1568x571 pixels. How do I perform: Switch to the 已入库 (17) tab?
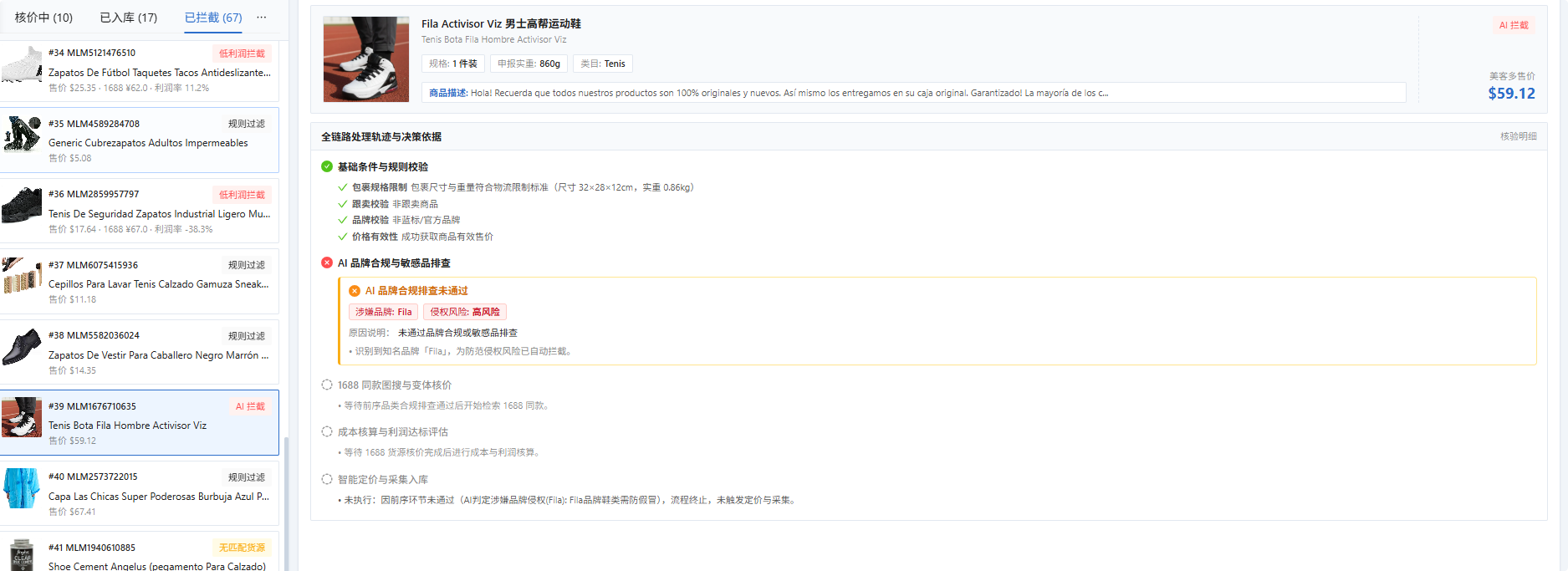point(129,18)
